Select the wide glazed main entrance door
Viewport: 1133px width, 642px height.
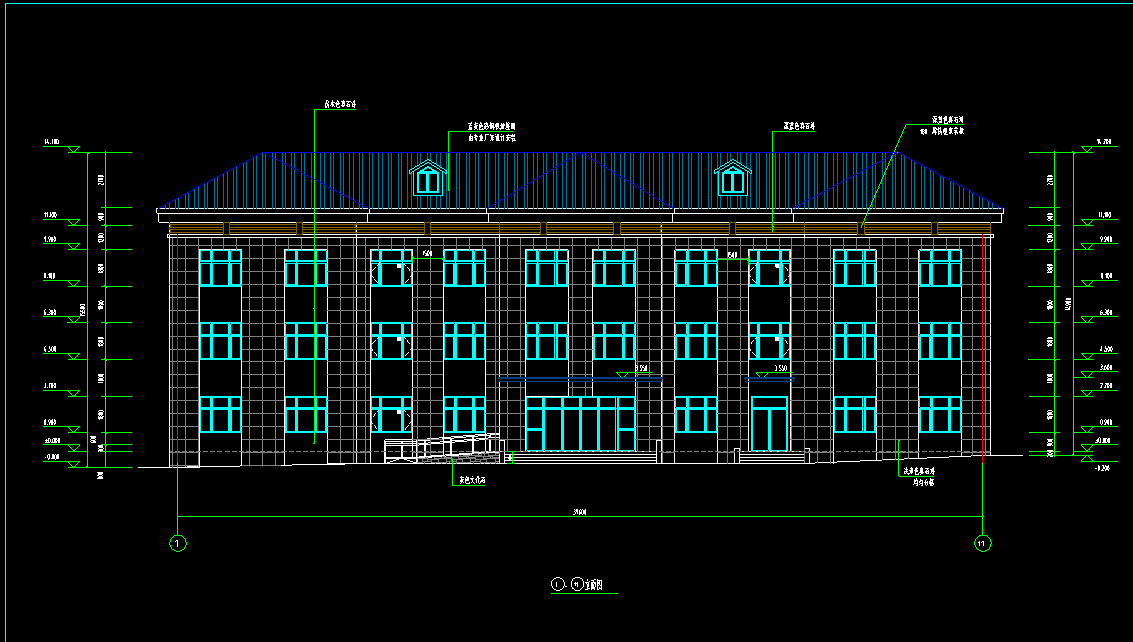[x=580, y=424]
